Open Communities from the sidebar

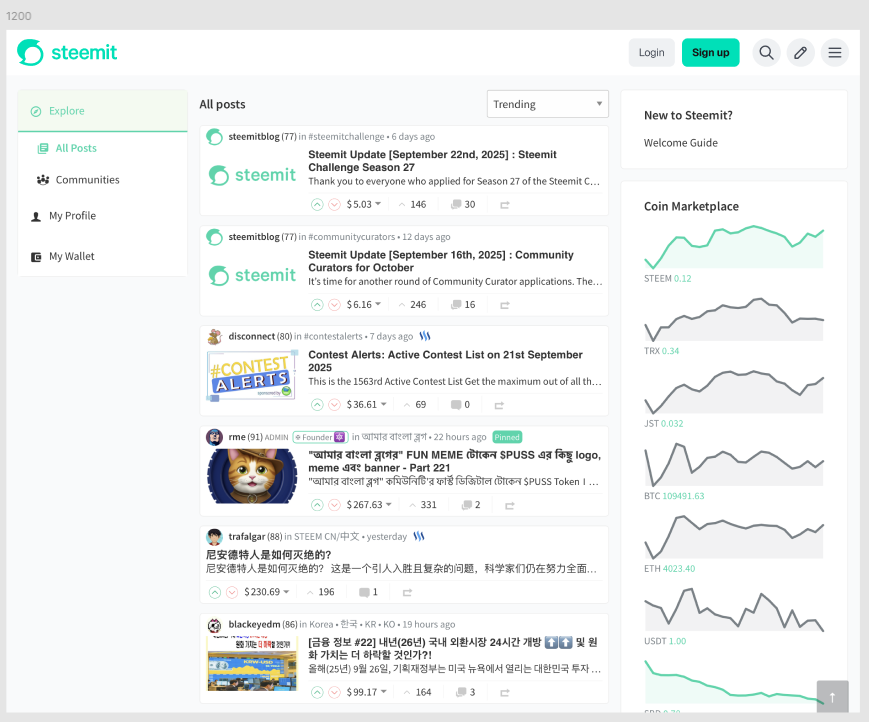[88, 180]
